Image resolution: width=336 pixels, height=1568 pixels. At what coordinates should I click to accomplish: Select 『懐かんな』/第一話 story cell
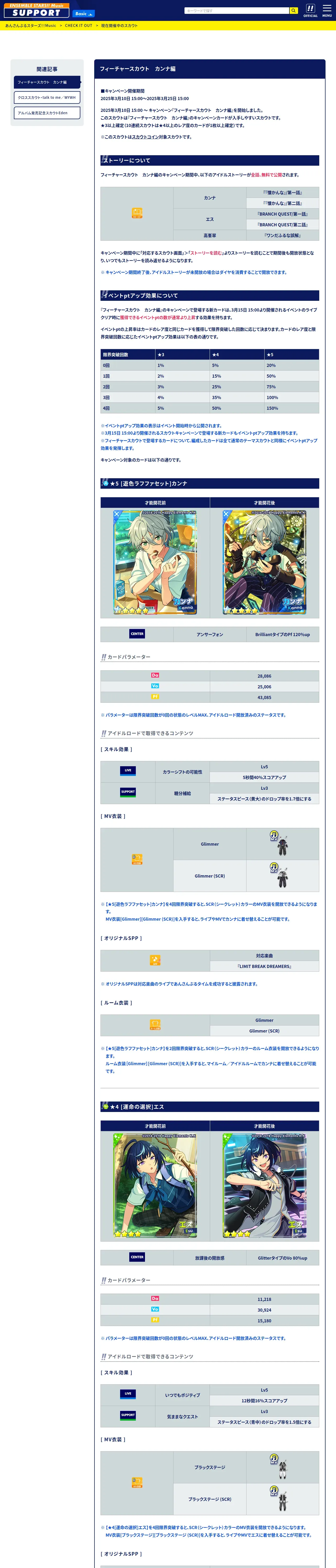[282, 192]
